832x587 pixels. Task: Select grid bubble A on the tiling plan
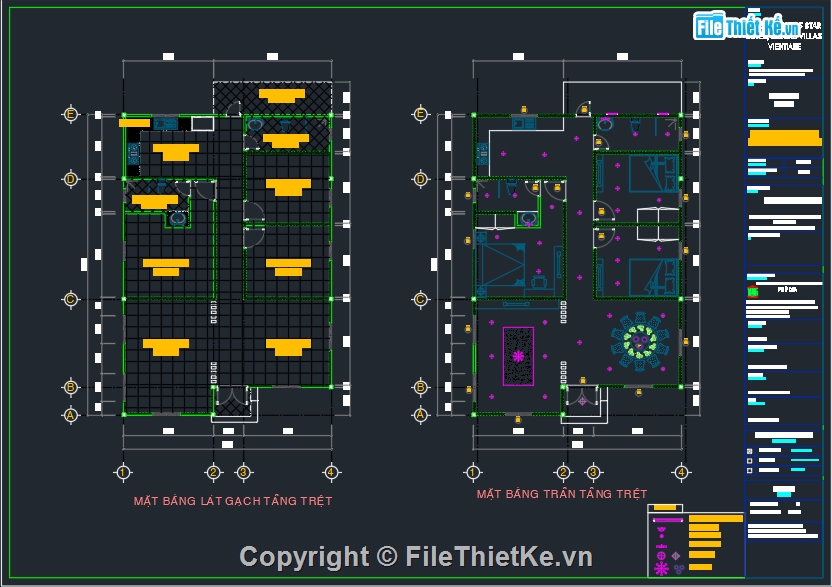pos(71,415)
